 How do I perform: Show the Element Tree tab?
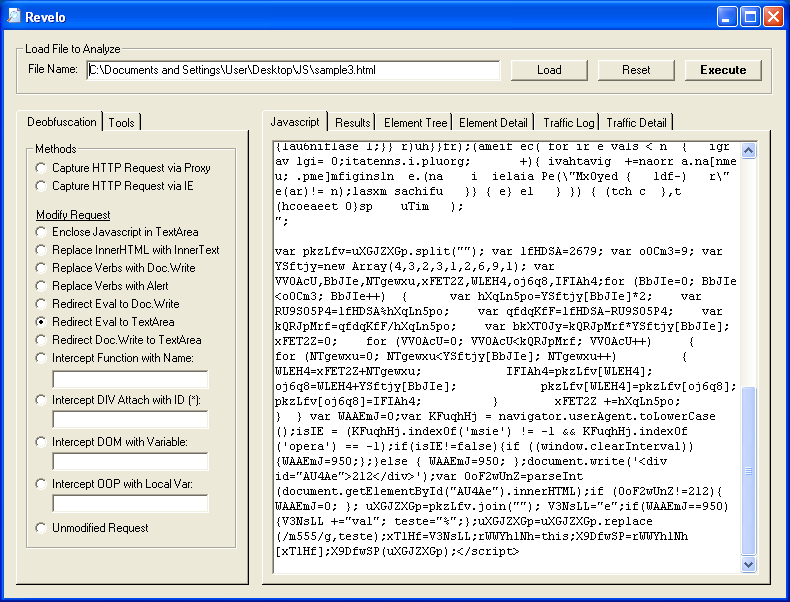(x=416, y=123)
